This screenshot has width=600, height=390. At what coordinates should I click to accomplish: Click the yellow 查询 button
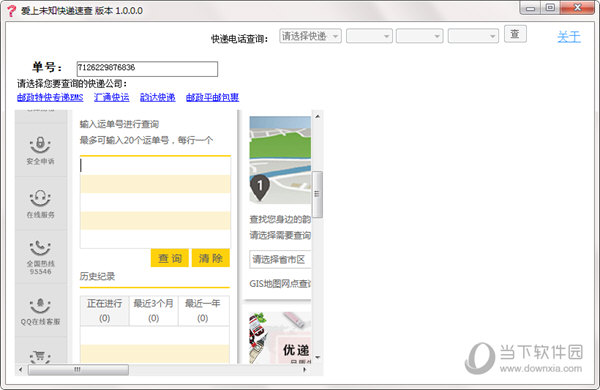click(x=170, y=258)
